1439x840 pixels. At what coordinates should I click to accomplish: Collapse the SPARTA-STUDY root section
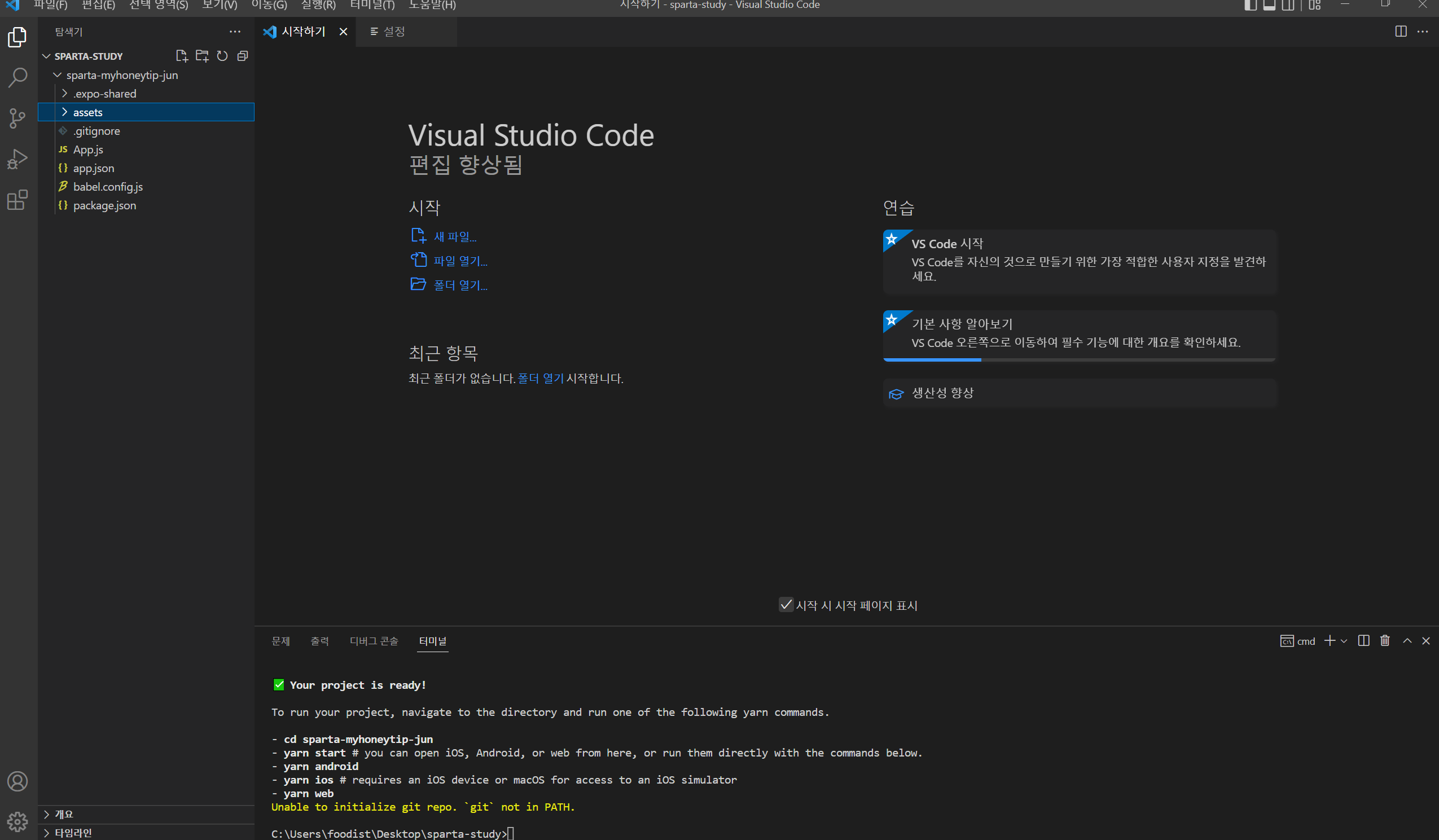point(46,56)
